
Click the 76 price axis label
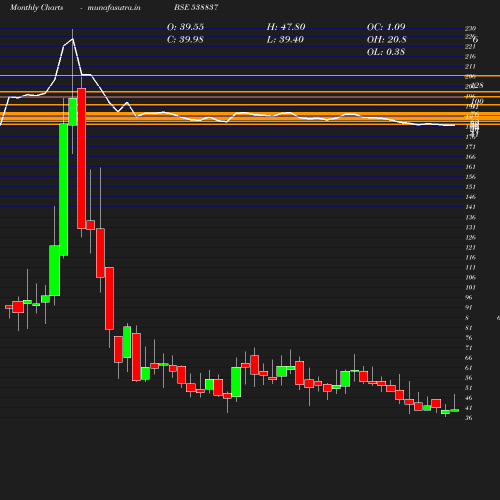[x=469, y=338]
